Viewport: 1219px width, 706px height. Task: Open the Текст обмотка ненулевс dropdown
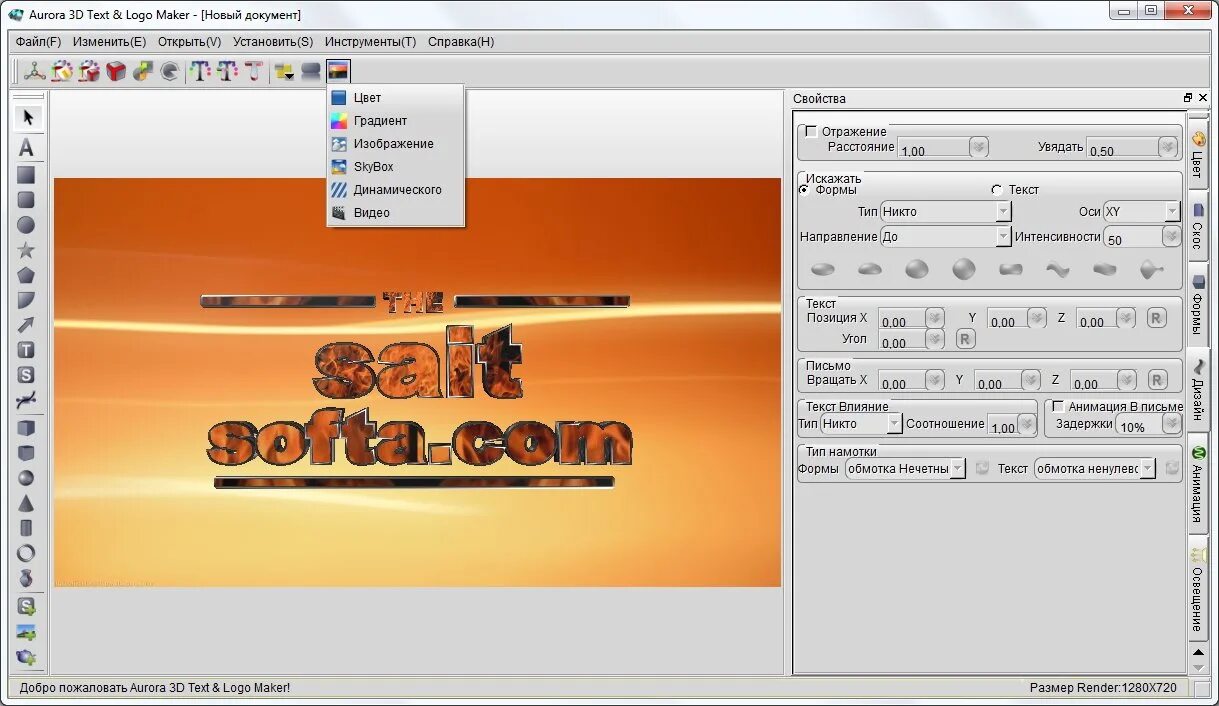click(1095, 468)
